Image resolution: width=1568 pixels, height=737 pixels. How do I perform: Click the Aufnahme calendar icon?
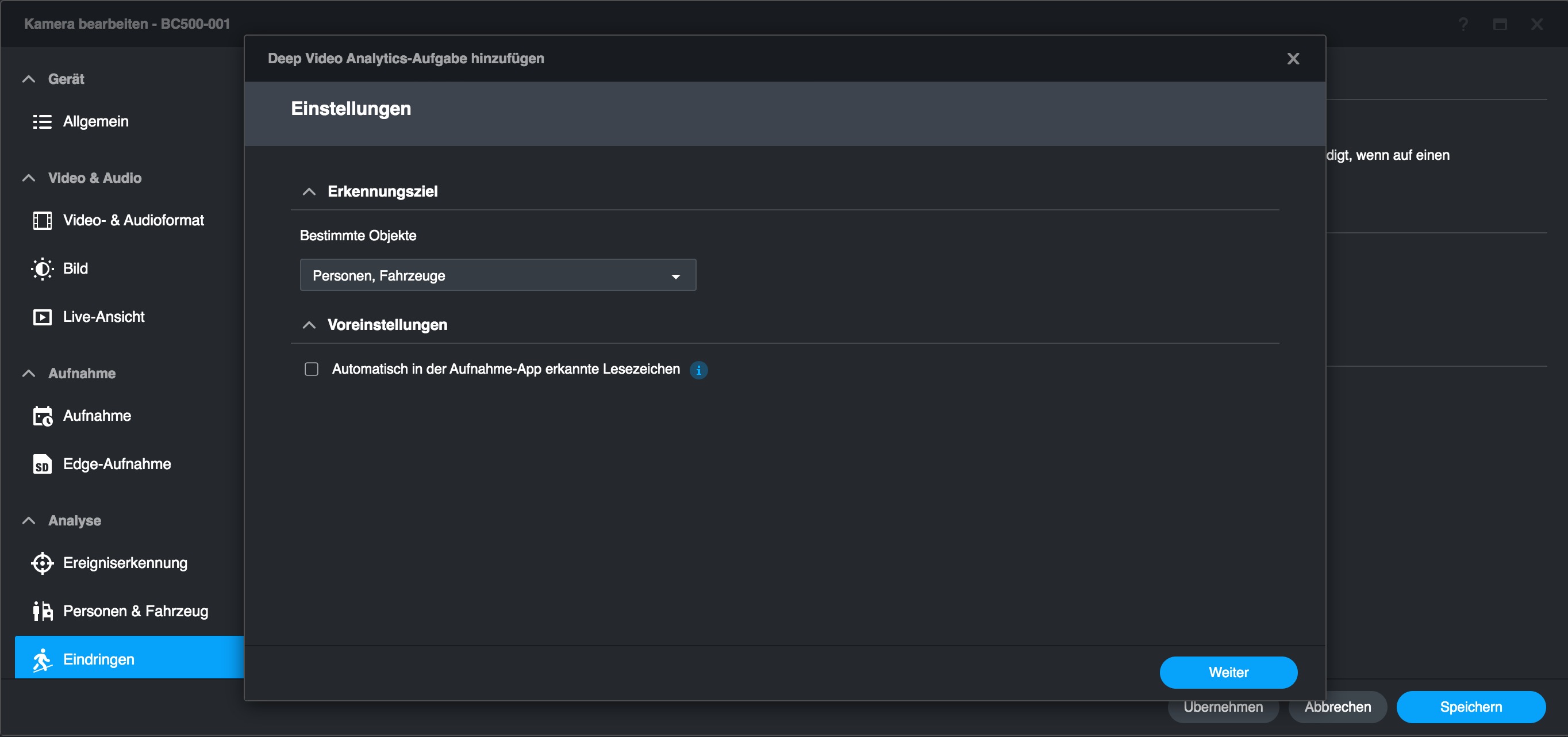[42, 416]
